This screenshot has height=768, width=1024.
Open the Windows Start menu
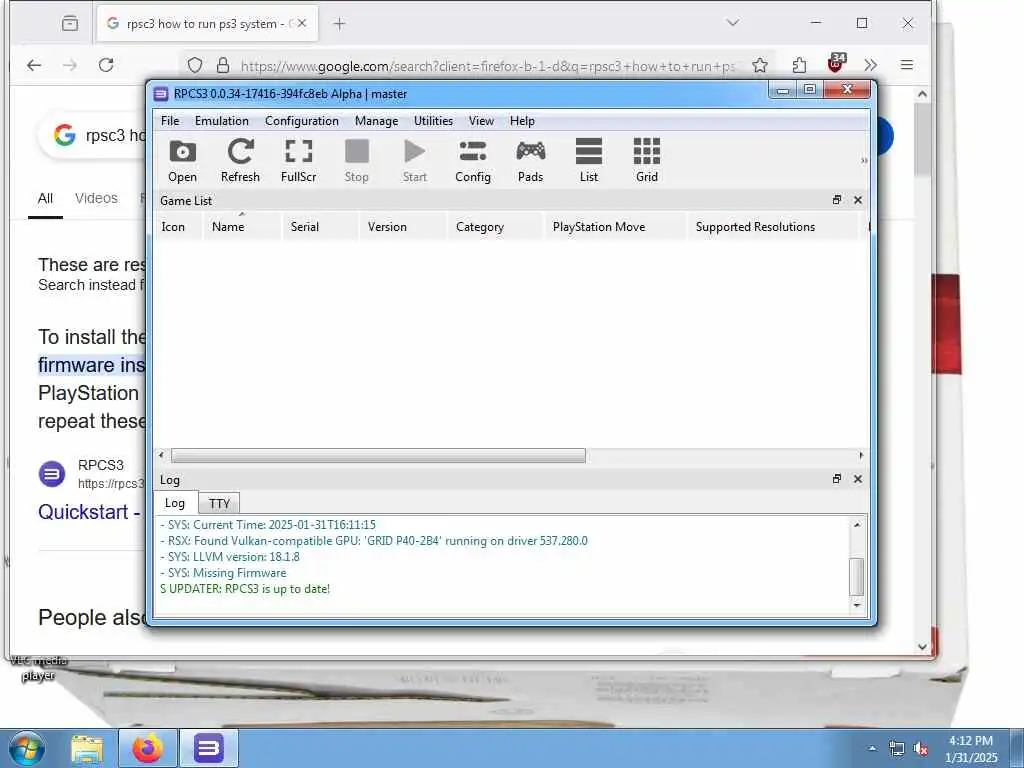(26, 748)
